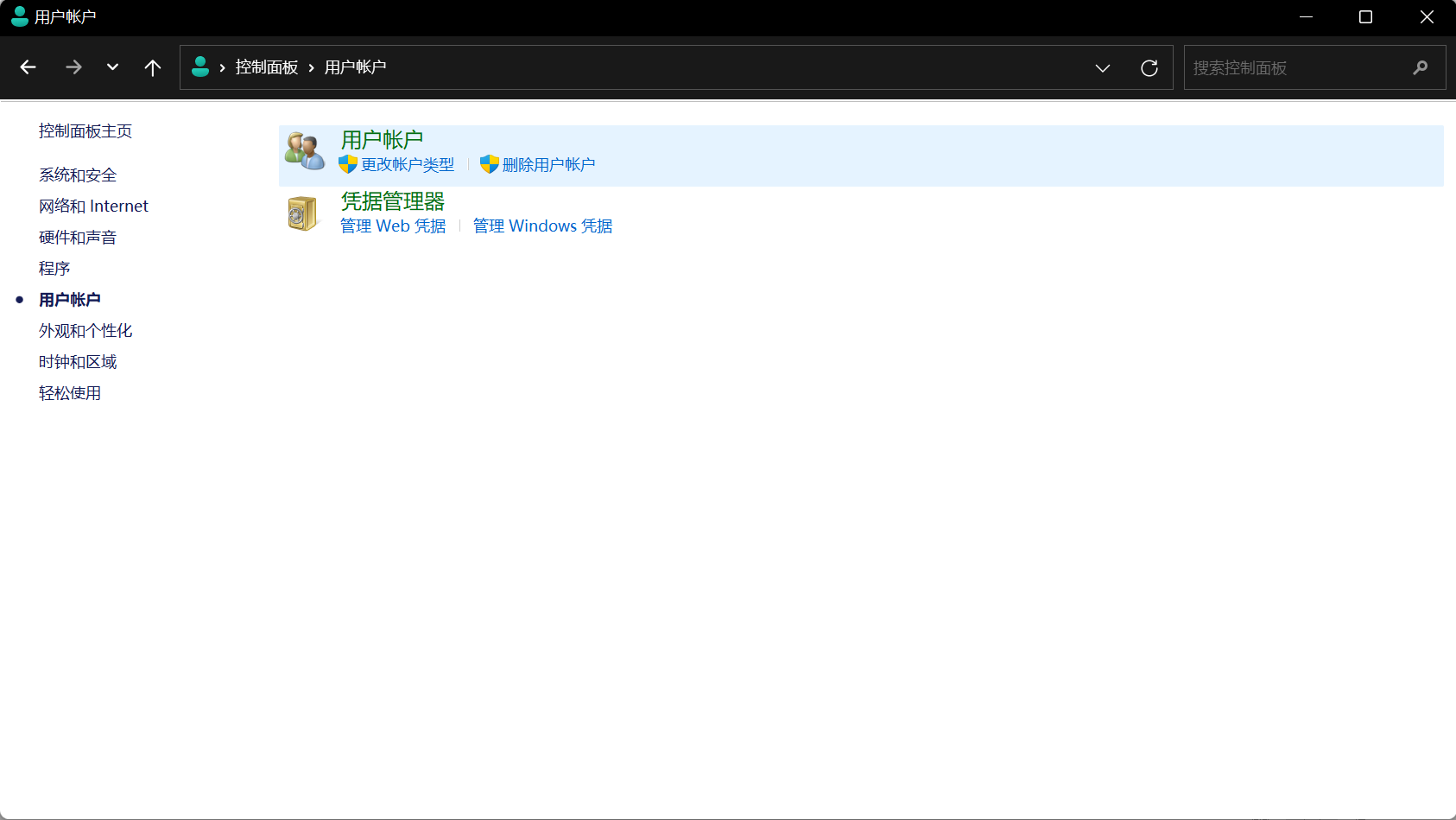1456x820 pixels.
Task: Open the recent locations dropdown chevron
Action: [112, 67]
